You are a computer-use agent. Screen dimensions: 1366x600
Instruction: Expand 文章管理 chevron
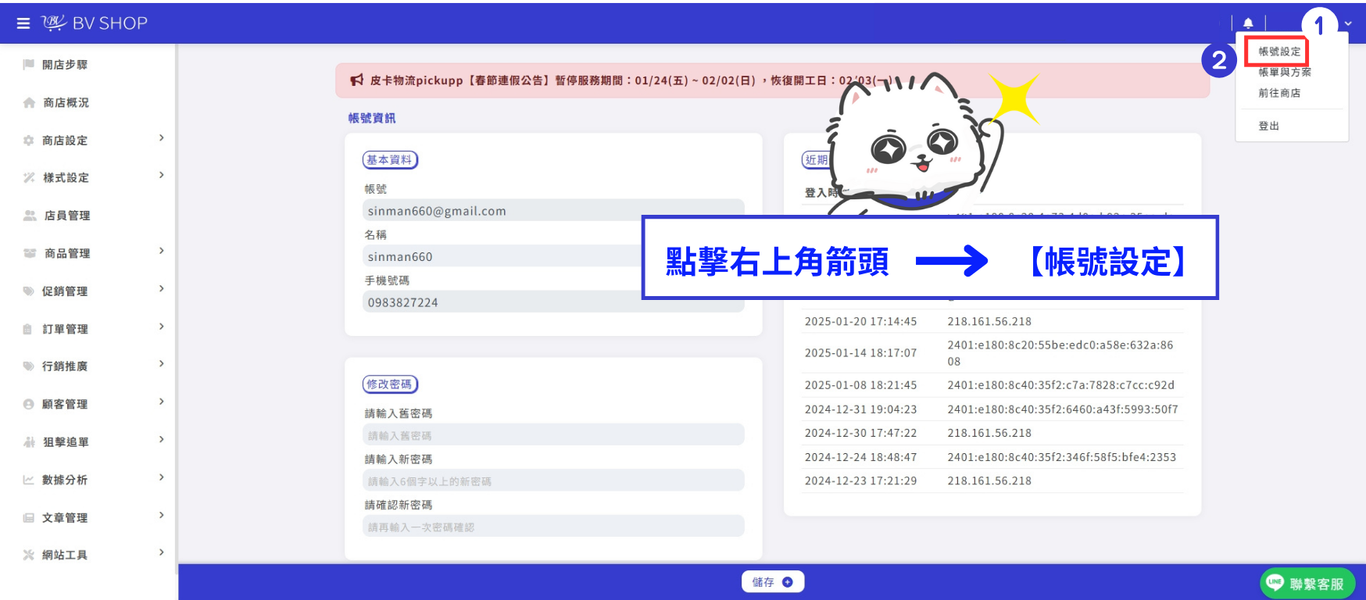[161, 515]
